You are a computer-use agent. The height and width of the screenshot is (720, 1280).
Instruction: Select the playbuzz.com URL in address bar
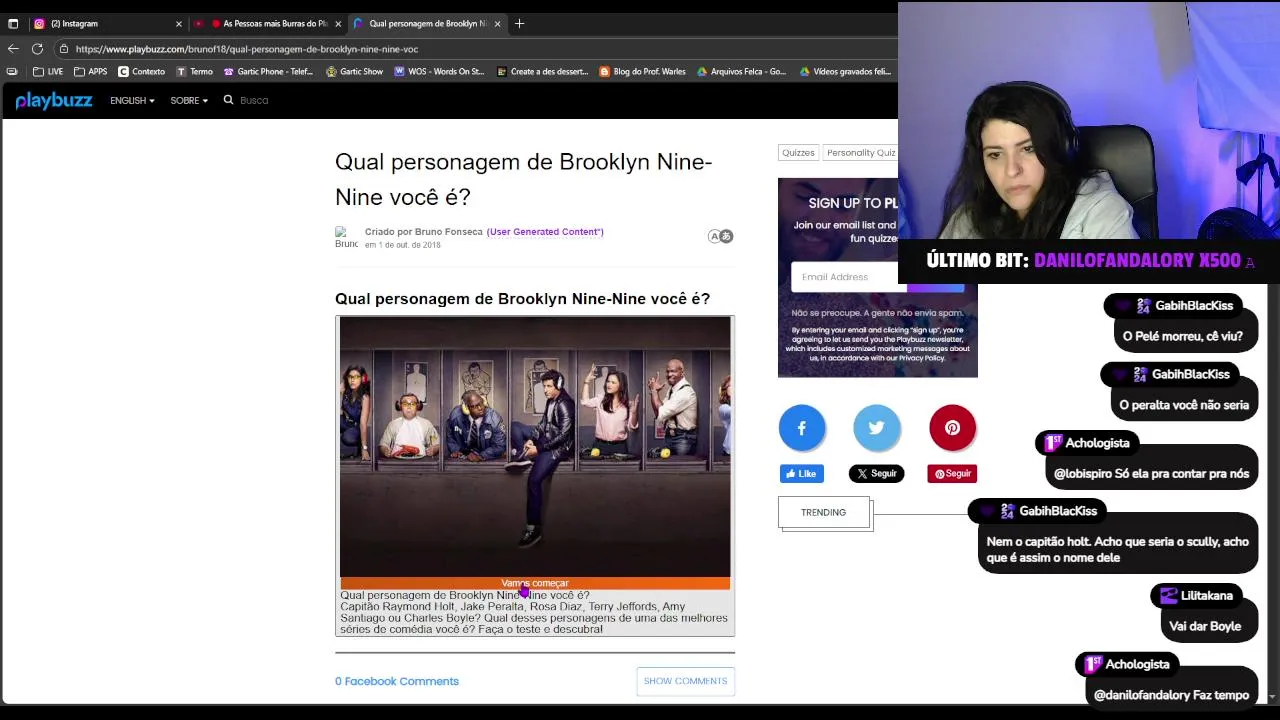246,49
